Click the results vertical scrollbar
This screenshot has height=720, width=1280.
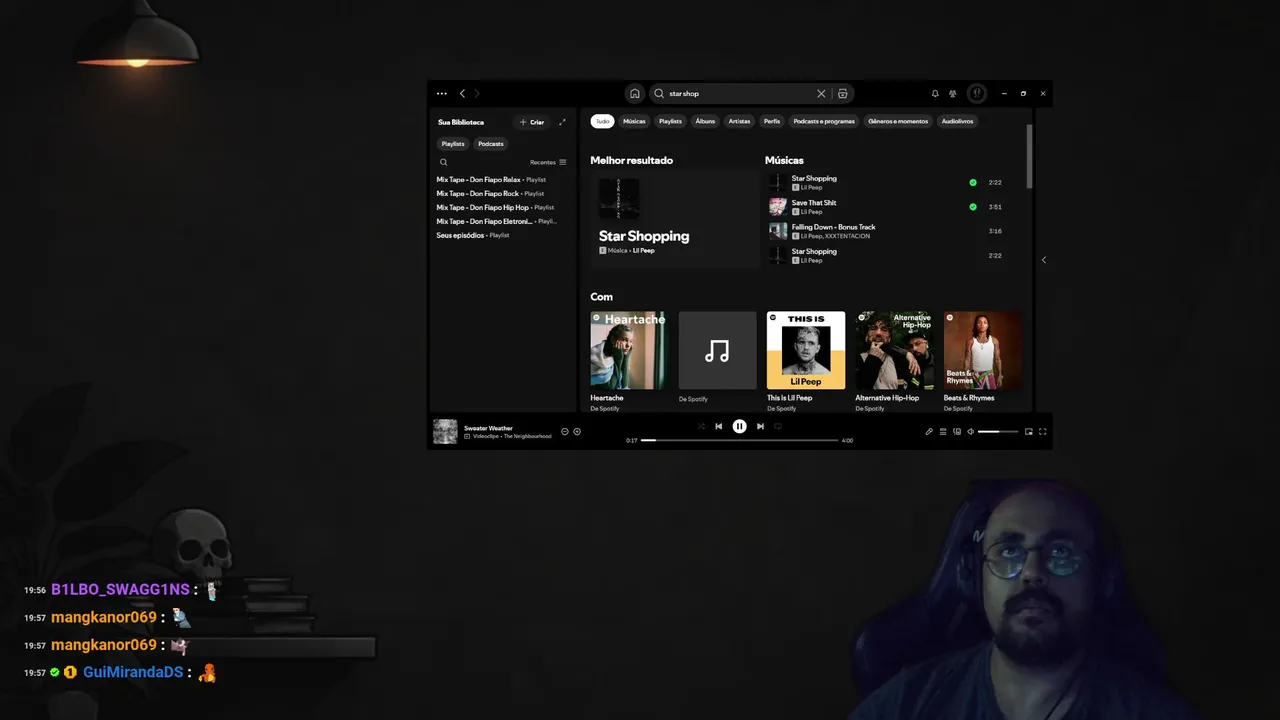(1029, 157)
